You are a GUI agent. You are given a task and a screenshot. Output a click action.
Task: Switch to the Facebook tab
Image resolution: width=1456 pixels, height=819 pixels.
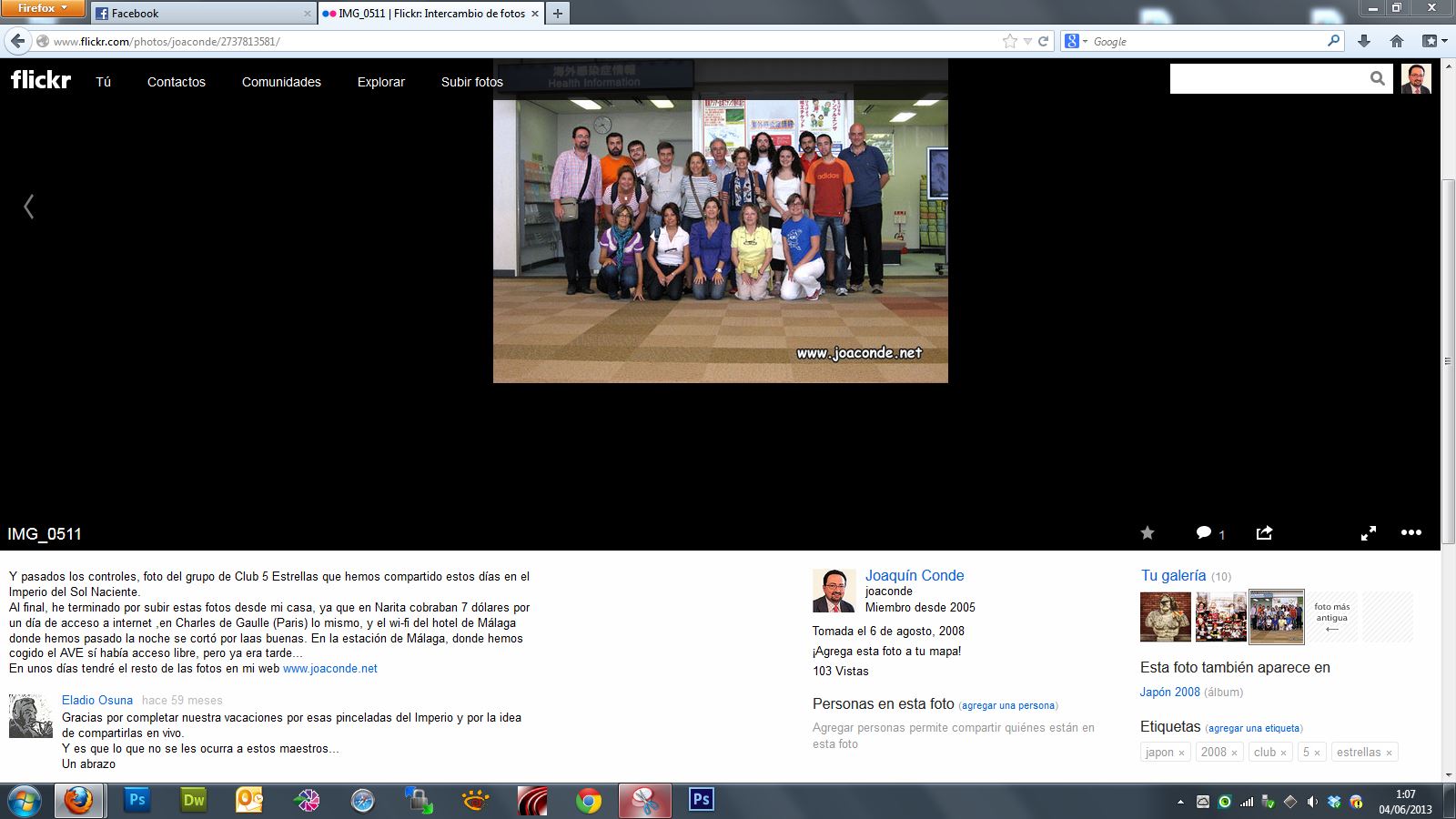(203, 14)
